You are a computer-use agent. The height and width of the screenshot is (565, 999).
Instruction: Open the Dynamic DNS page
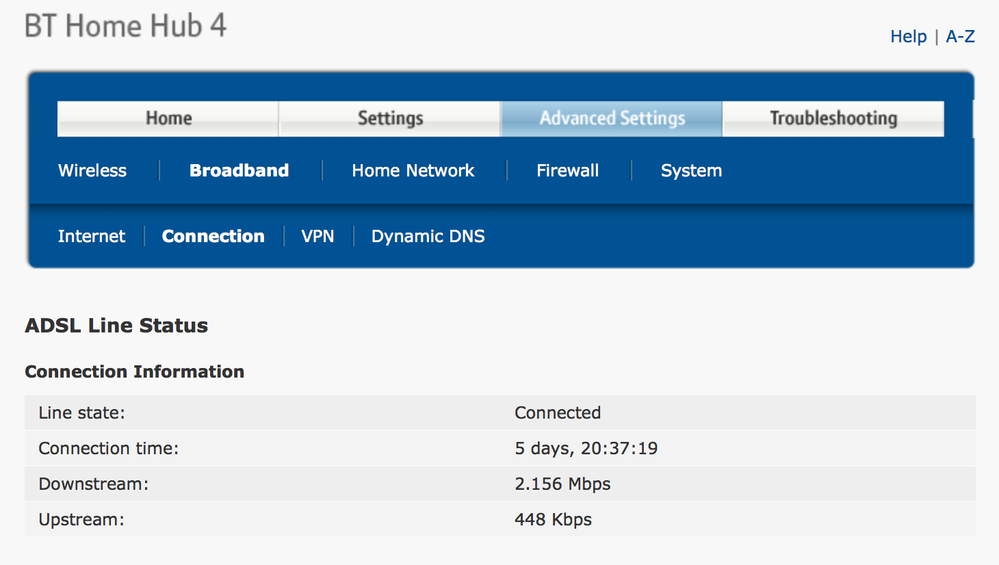tap(428, 236)
